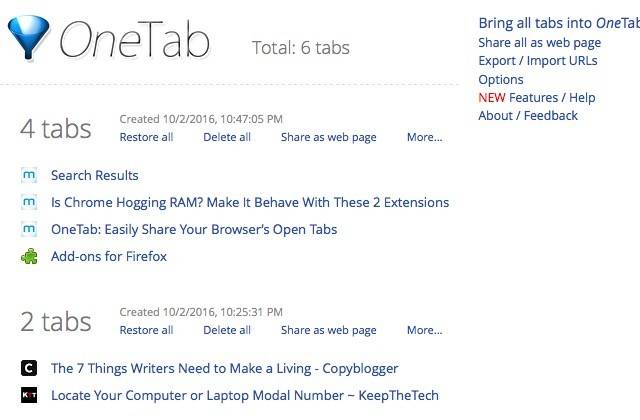Click the green puzzle icon for Add-ons for Firefox
Screen dimensions: 640x420
[x=29, y=257]
